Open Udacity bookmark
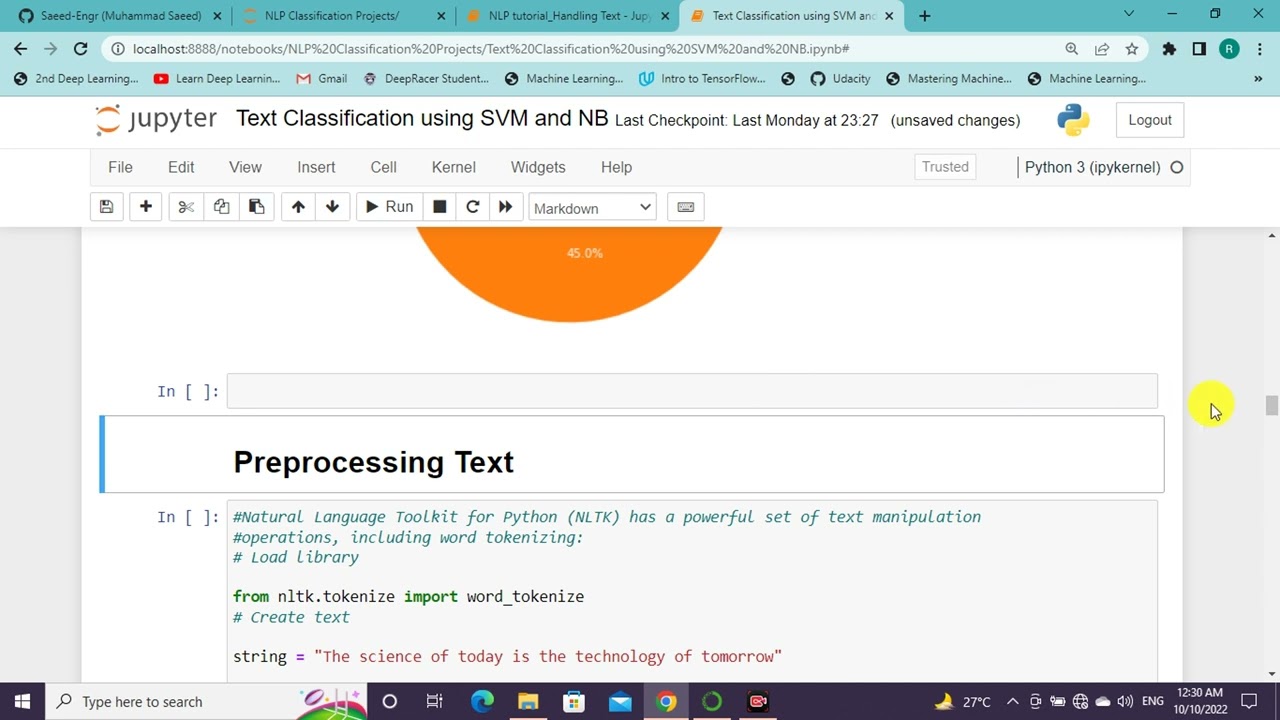The width and height of the screenshot is (1280, 720). (840, 78)
